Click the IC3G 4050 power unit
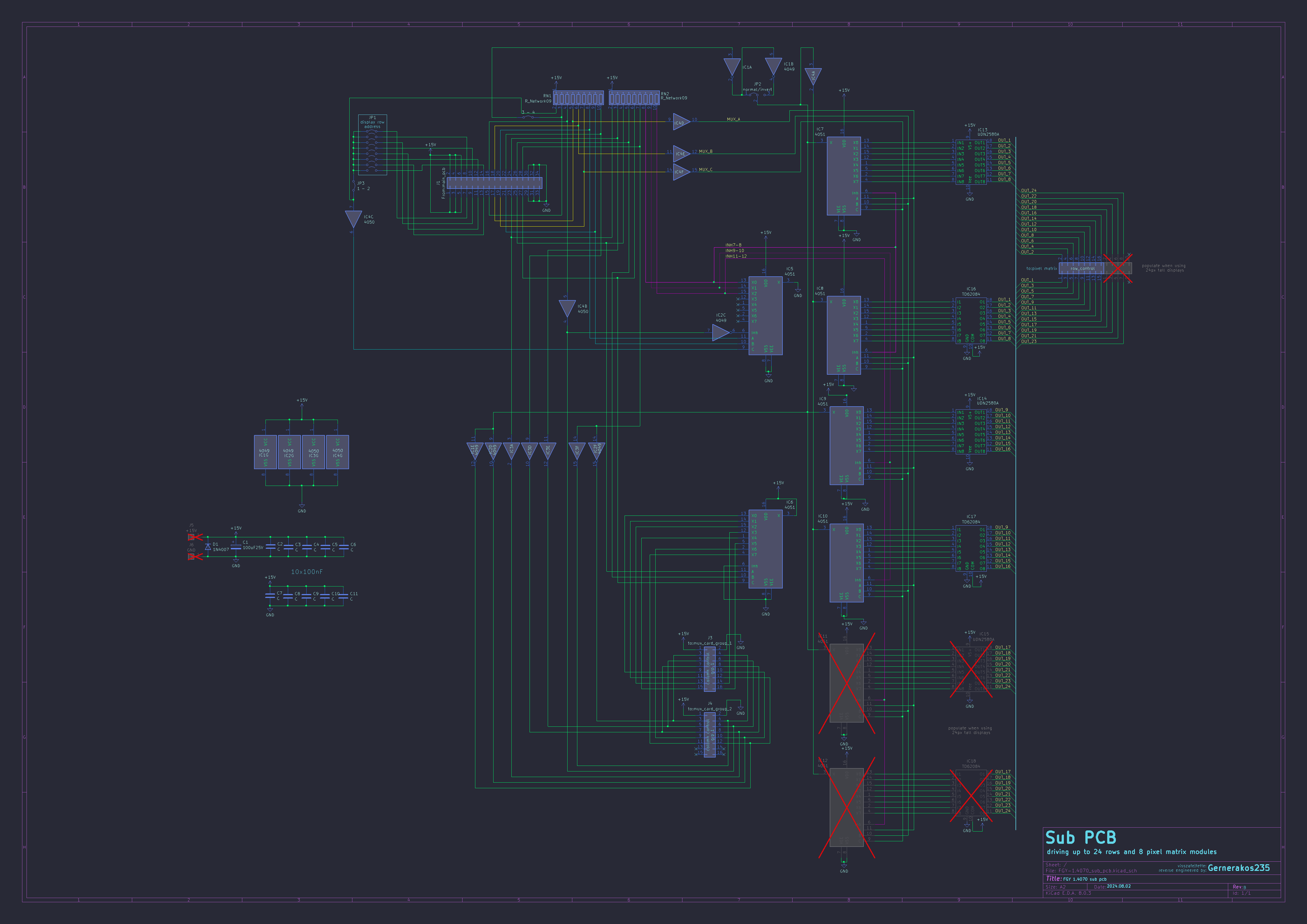The width and height of the screenshot is (1307, 924). pyautogui.click(x=313, y=452)
